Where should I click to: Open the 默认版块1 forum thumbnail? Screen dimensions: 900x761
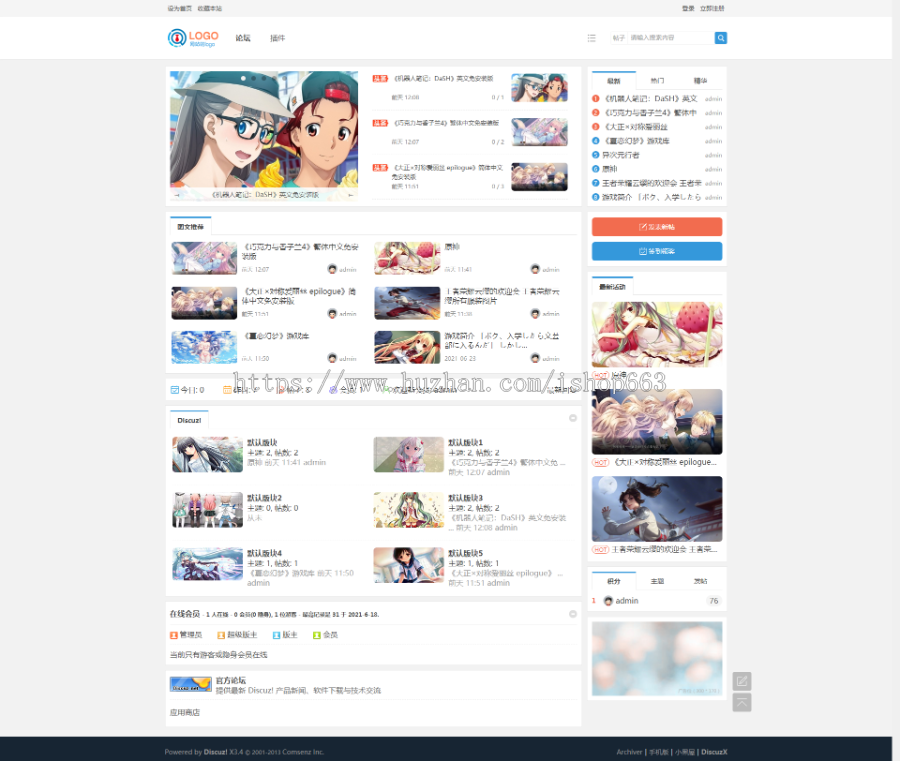(408, 455)
